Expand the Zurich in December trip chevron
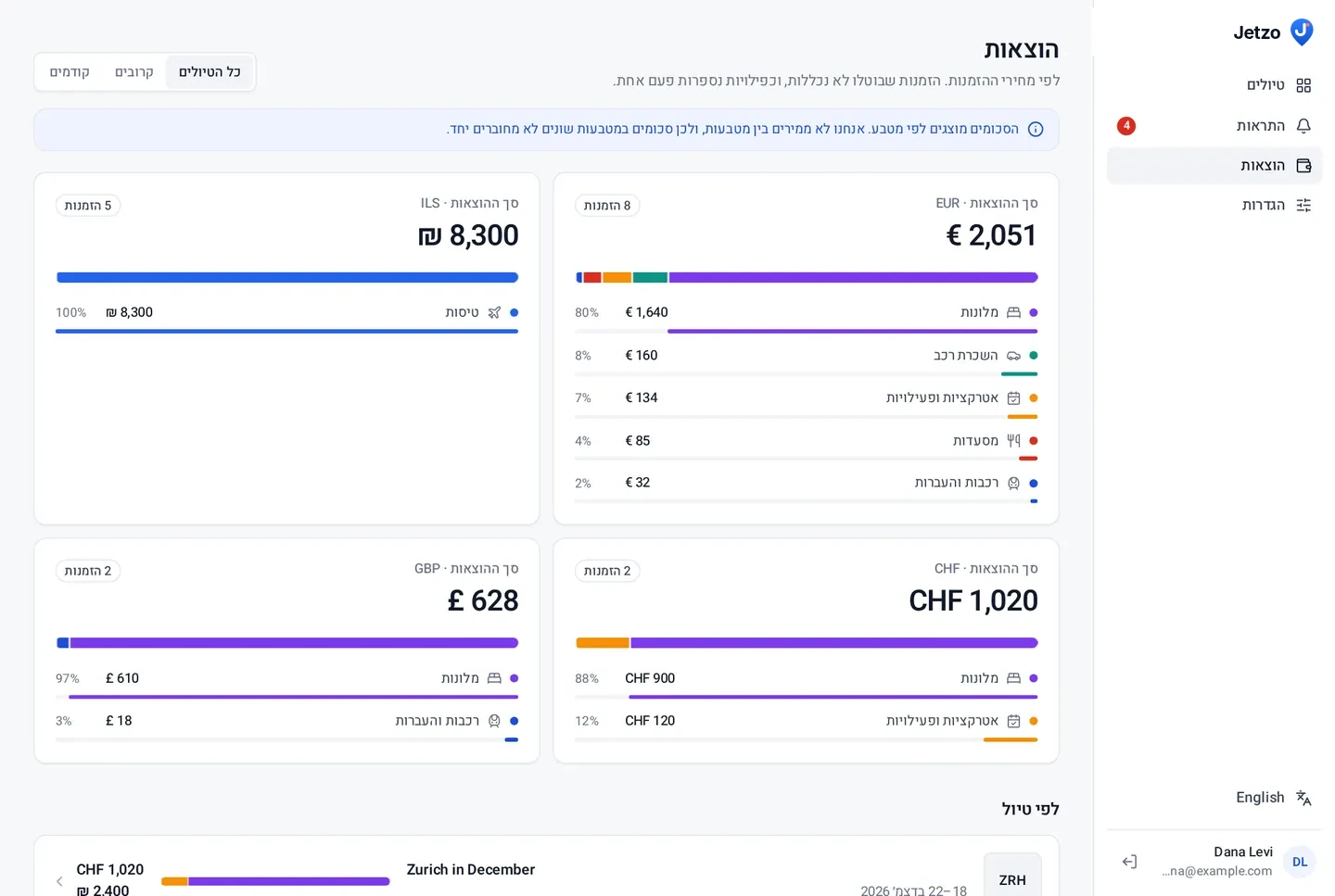The image size is (1335, 896). [x=59, y=881]
